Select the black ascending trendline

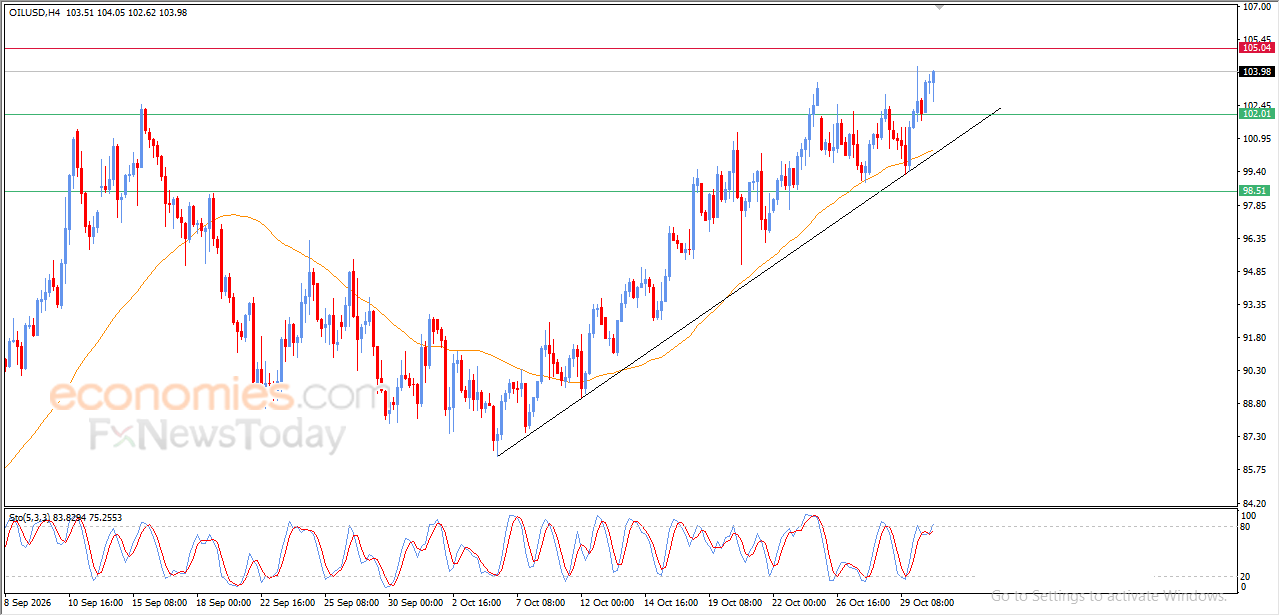pos(748,282)
